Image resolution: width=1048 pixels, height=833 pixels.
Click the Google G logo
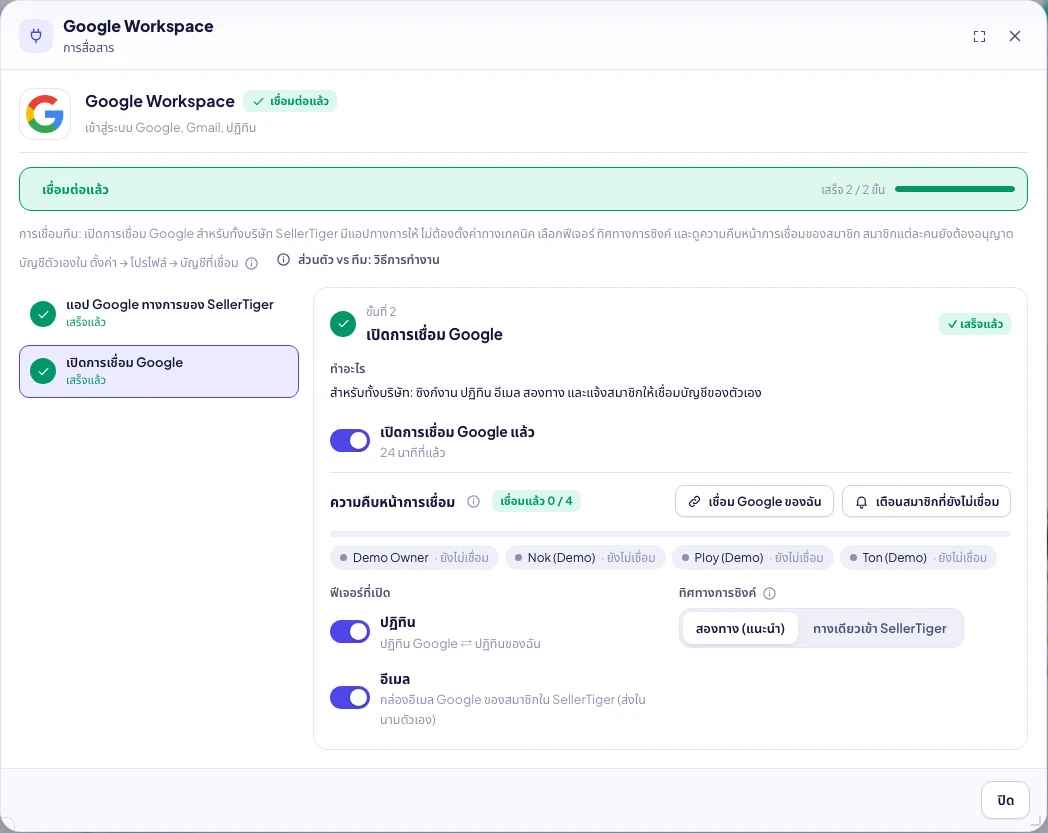pos(45,114)
